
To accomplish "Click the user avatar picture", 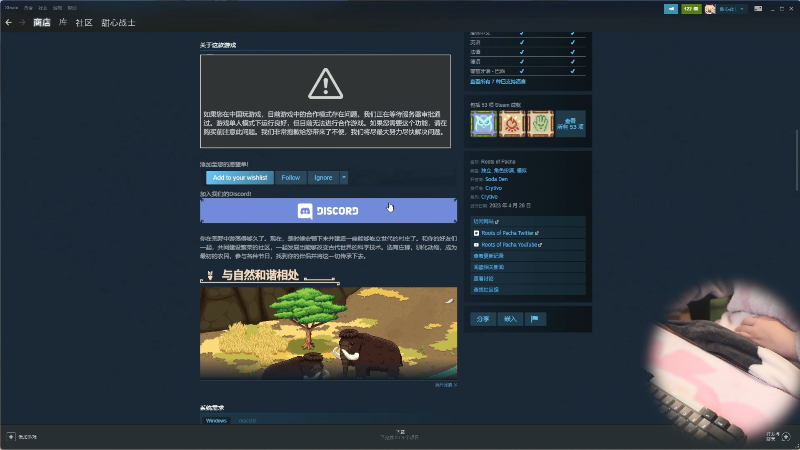I will pos(710,9).
